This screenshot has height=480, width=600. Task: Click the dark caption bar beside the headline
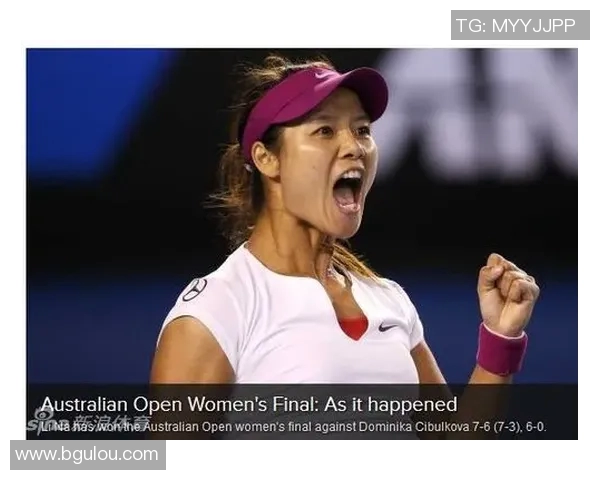[x=517, y=404]
